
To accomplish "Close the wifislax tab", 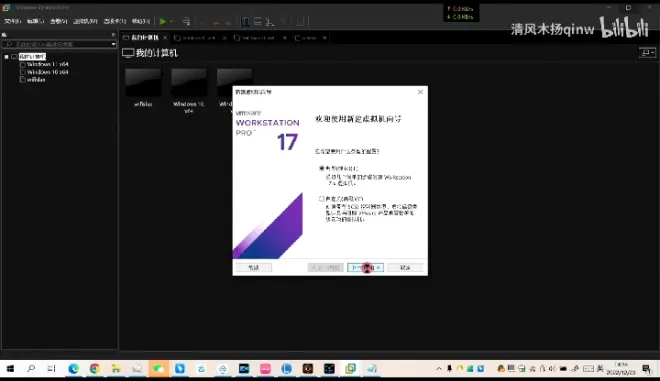I will tap(325, 38).
